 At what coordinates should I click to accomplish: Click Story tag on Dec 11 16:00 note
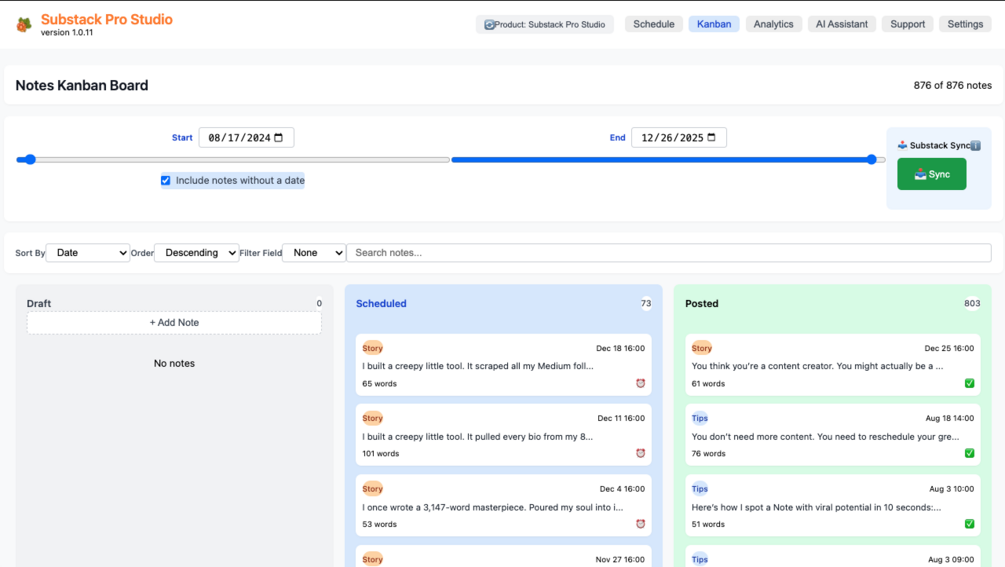pos(372,418)
